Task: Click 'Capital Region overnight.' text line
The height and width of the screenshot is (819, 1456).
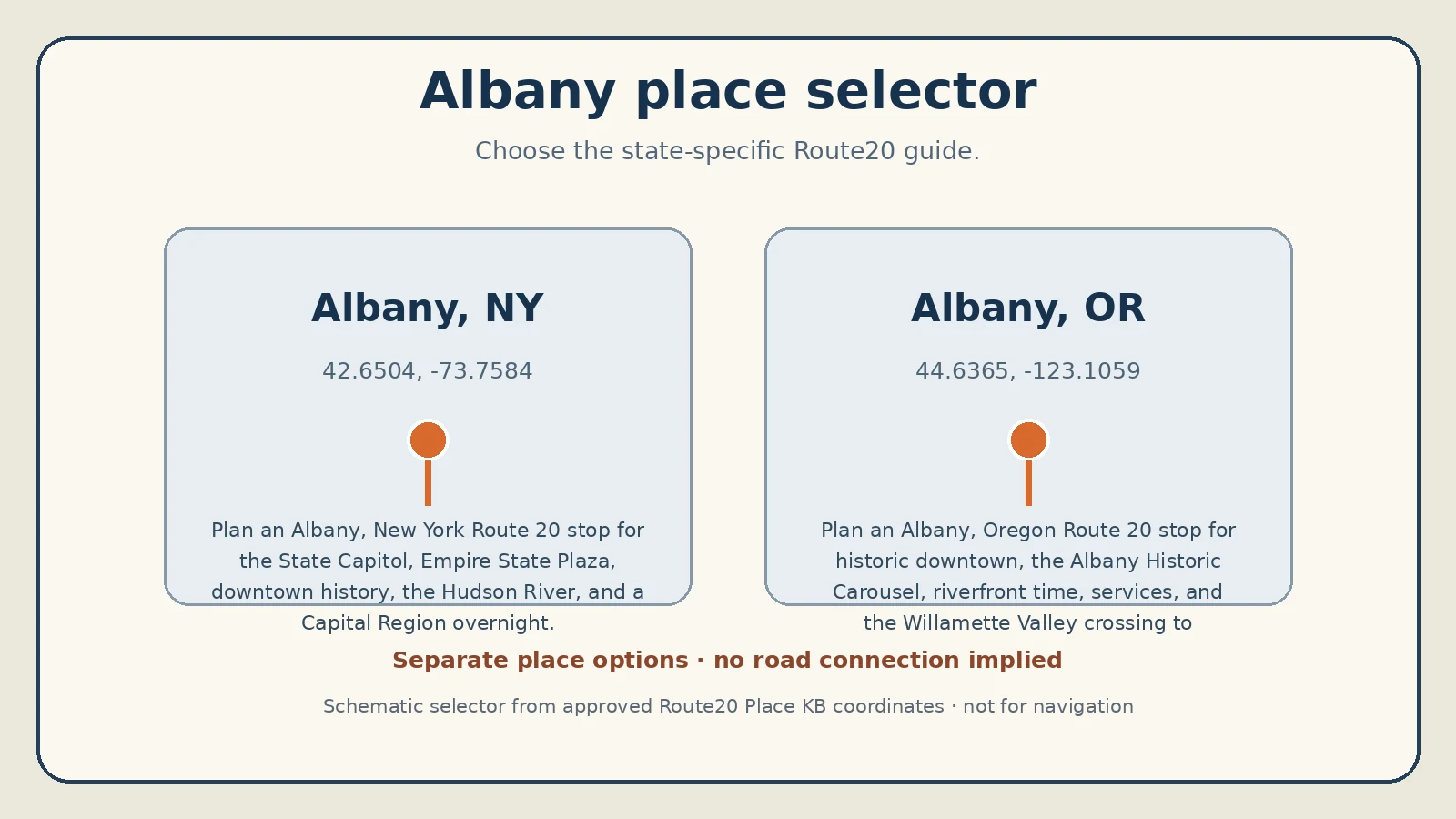Action: pos(428,623)
